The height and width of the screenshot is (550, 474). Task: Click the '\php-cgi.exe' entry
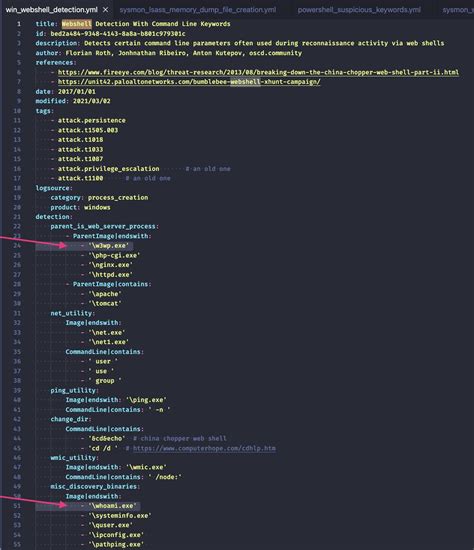(x=114, y=255)
